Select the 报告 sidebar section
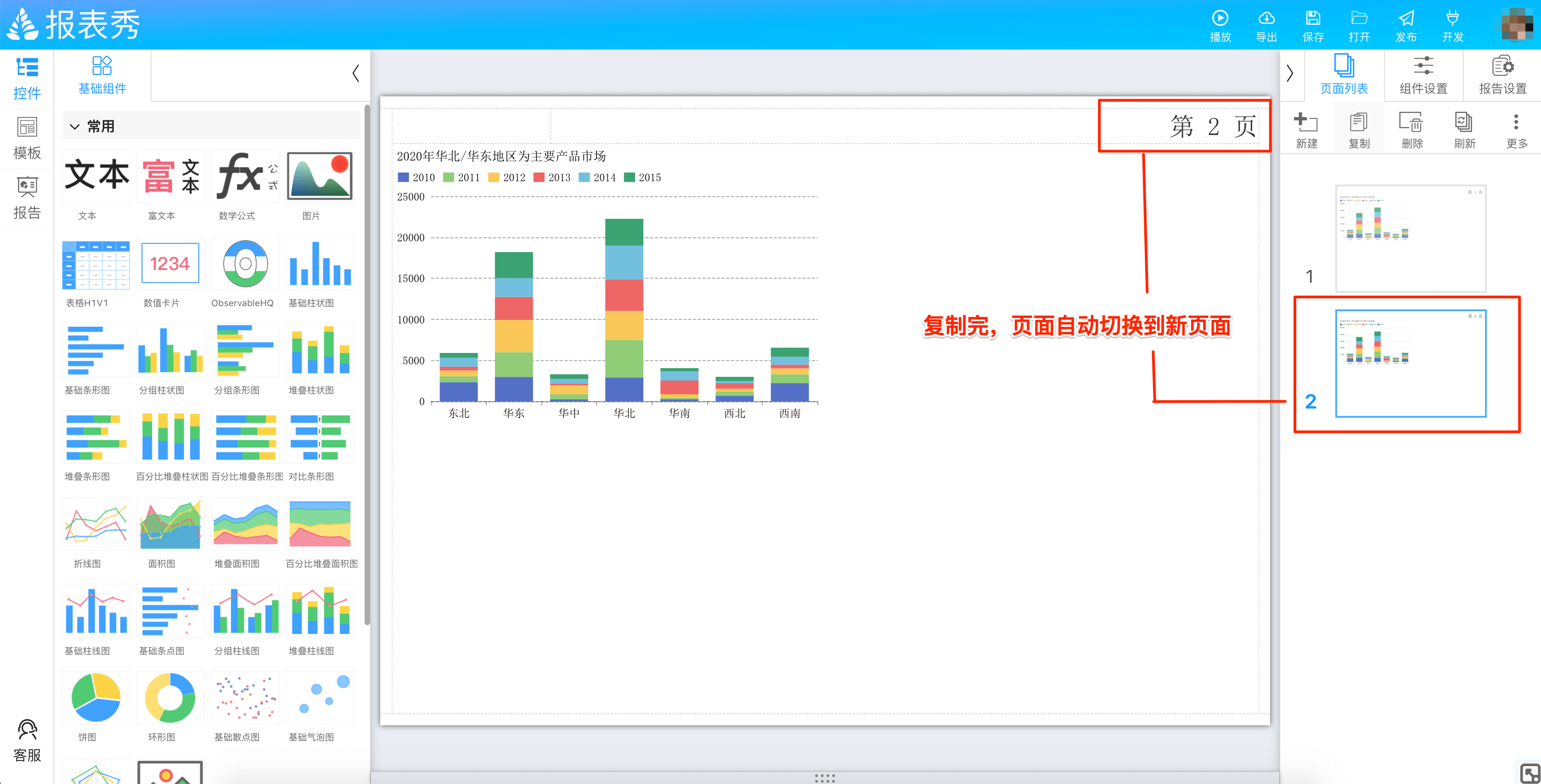1541x784 pixels. 27,198
